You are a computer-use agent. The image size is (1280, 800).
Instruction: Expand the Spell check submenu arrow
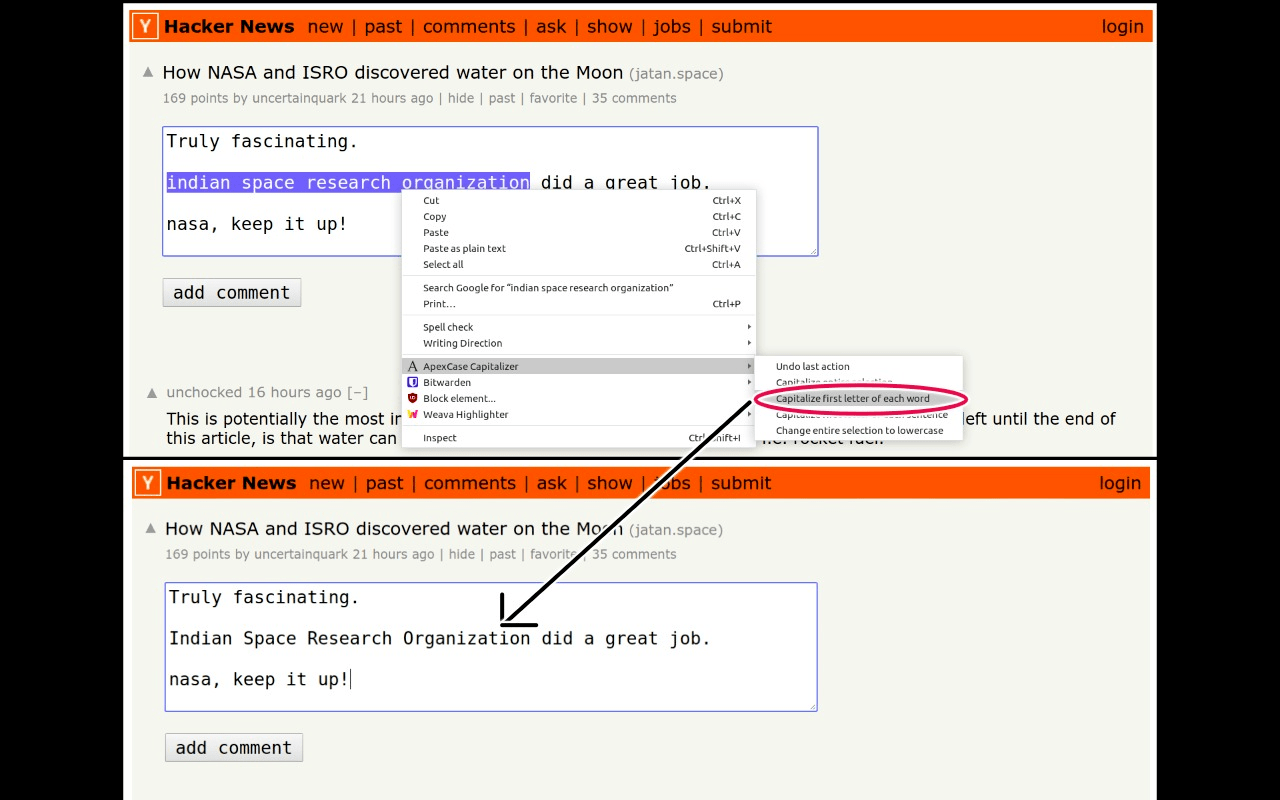click(749, 327)
